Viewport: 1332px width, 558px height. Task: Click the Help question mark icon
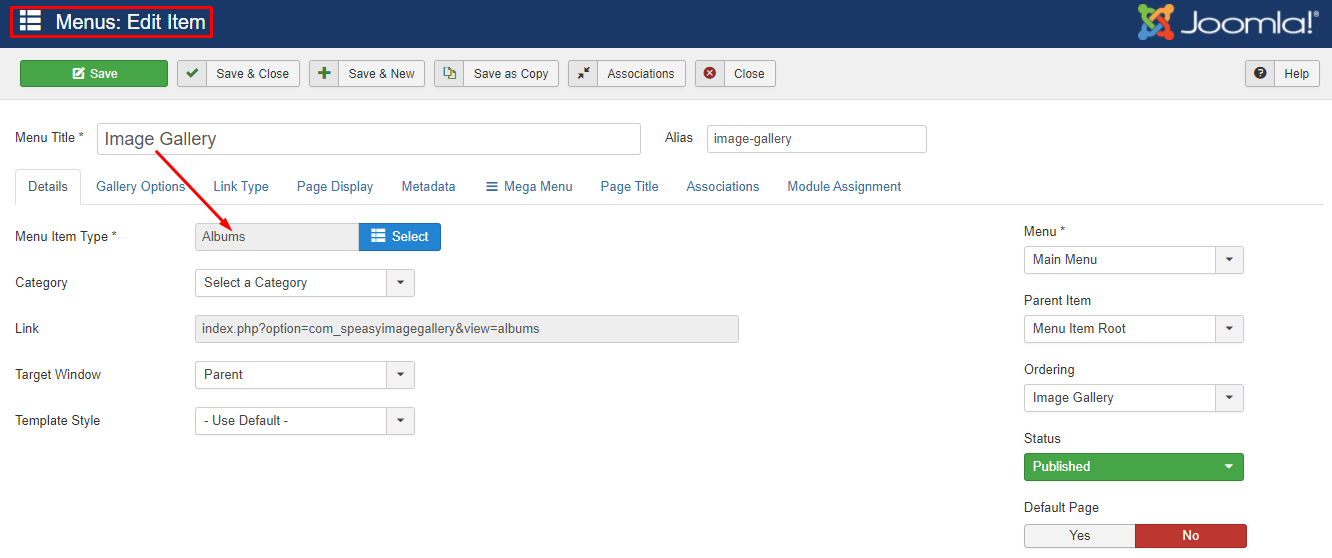click(x=1260, y=74)
